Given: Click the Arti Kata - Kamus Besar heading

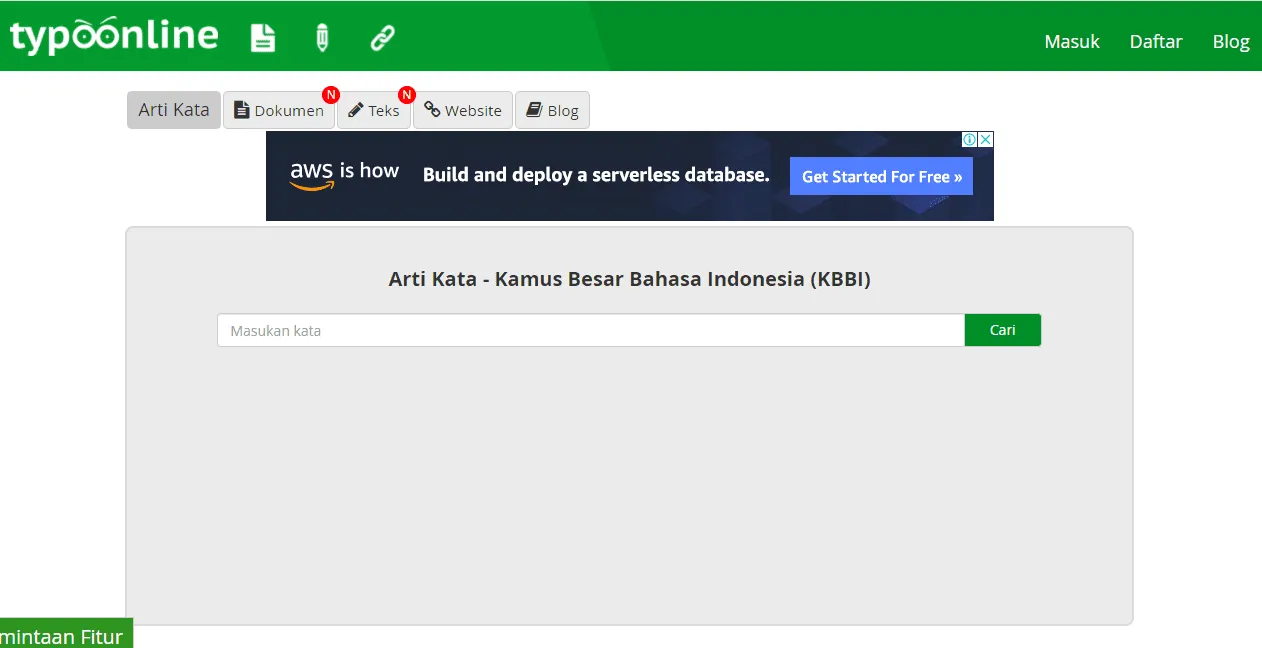Looking at the screenshot, I should coord(630,279).
